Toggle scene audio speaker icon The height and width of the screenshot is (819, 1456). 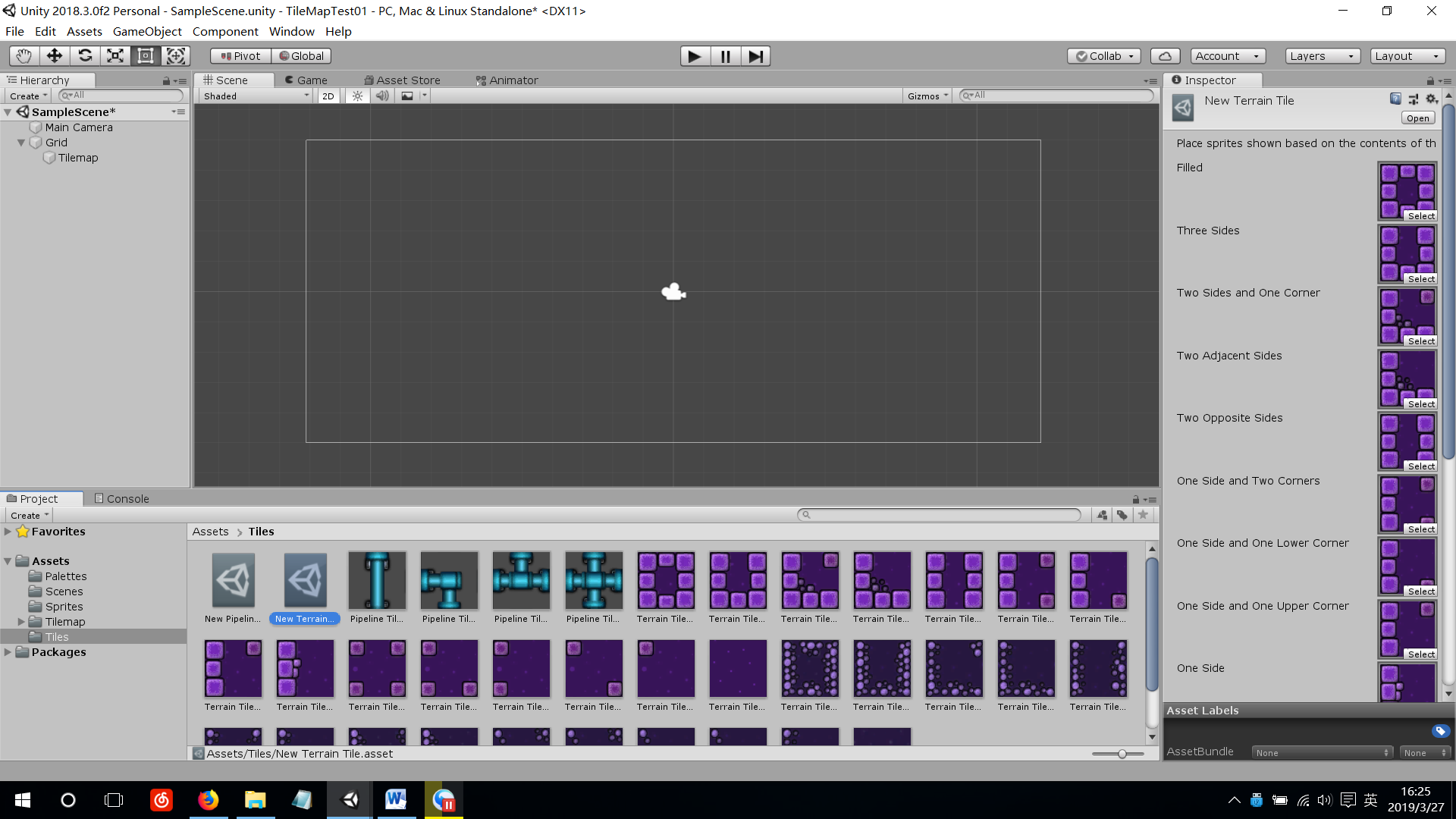tap(382, 96)
